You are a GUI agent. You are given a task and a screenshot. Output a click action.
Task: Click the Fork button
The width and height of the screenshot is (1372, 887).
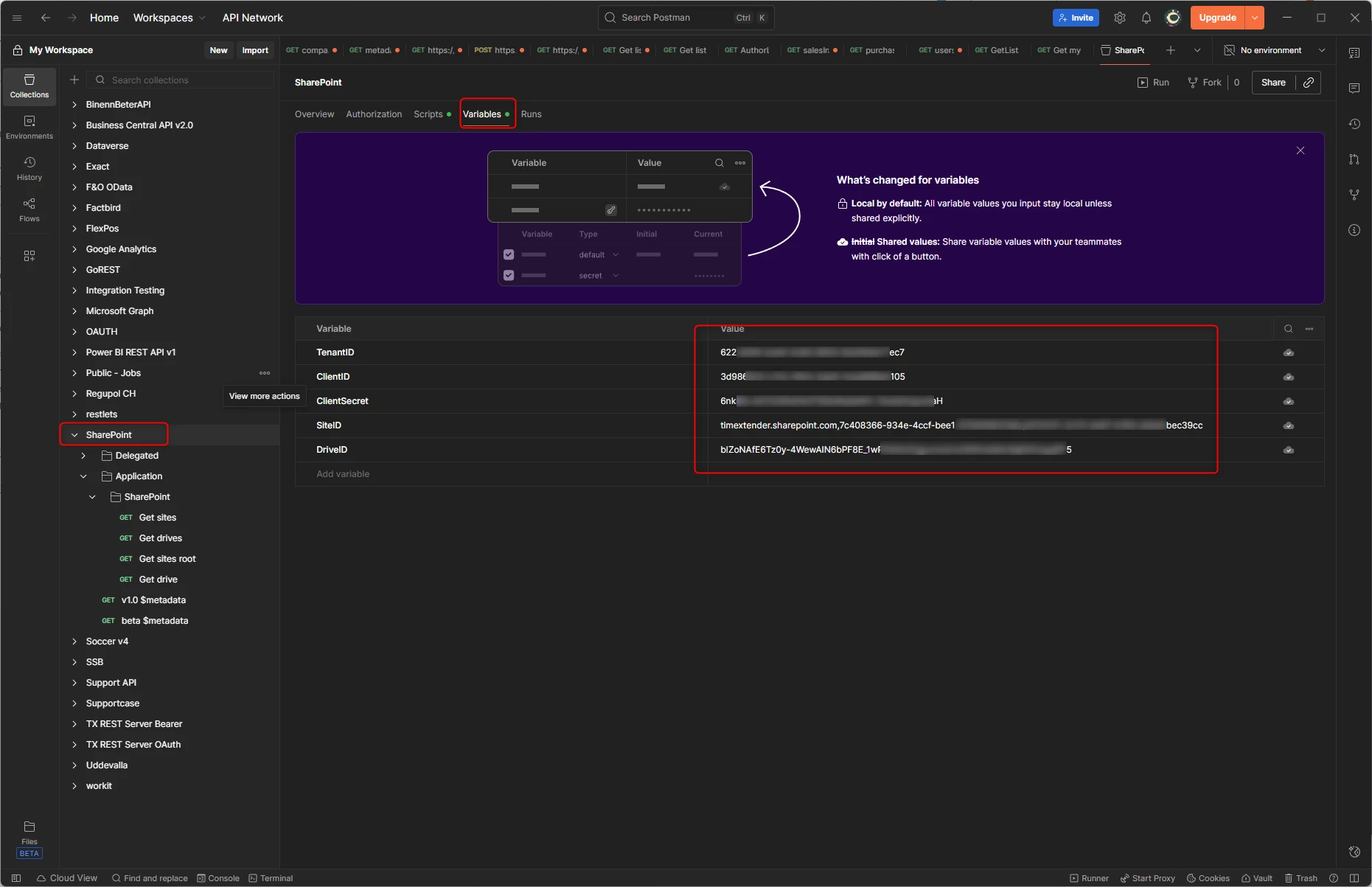point(1205,83)
